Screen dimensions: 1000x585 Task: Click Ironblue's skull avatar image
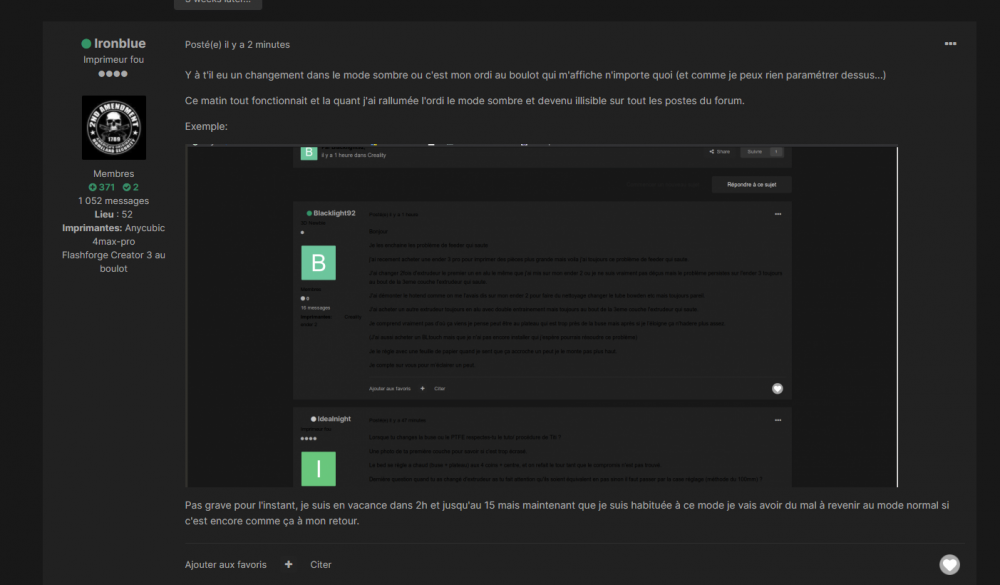(113, 127)
